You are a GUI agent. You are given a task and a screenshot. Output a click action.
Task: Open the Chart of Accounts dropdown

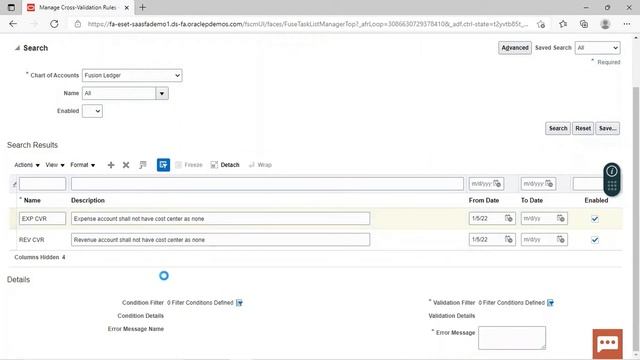[132, 76]
